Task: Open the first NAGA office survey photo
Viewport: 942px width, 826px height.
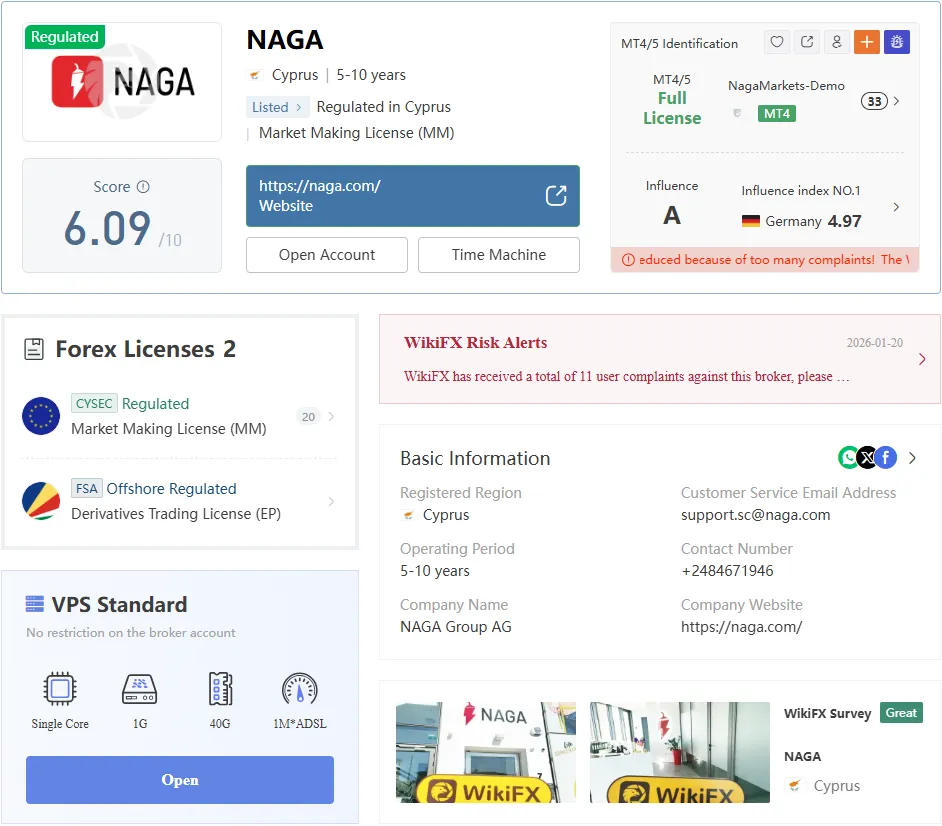Action: [x=486, y=752]
